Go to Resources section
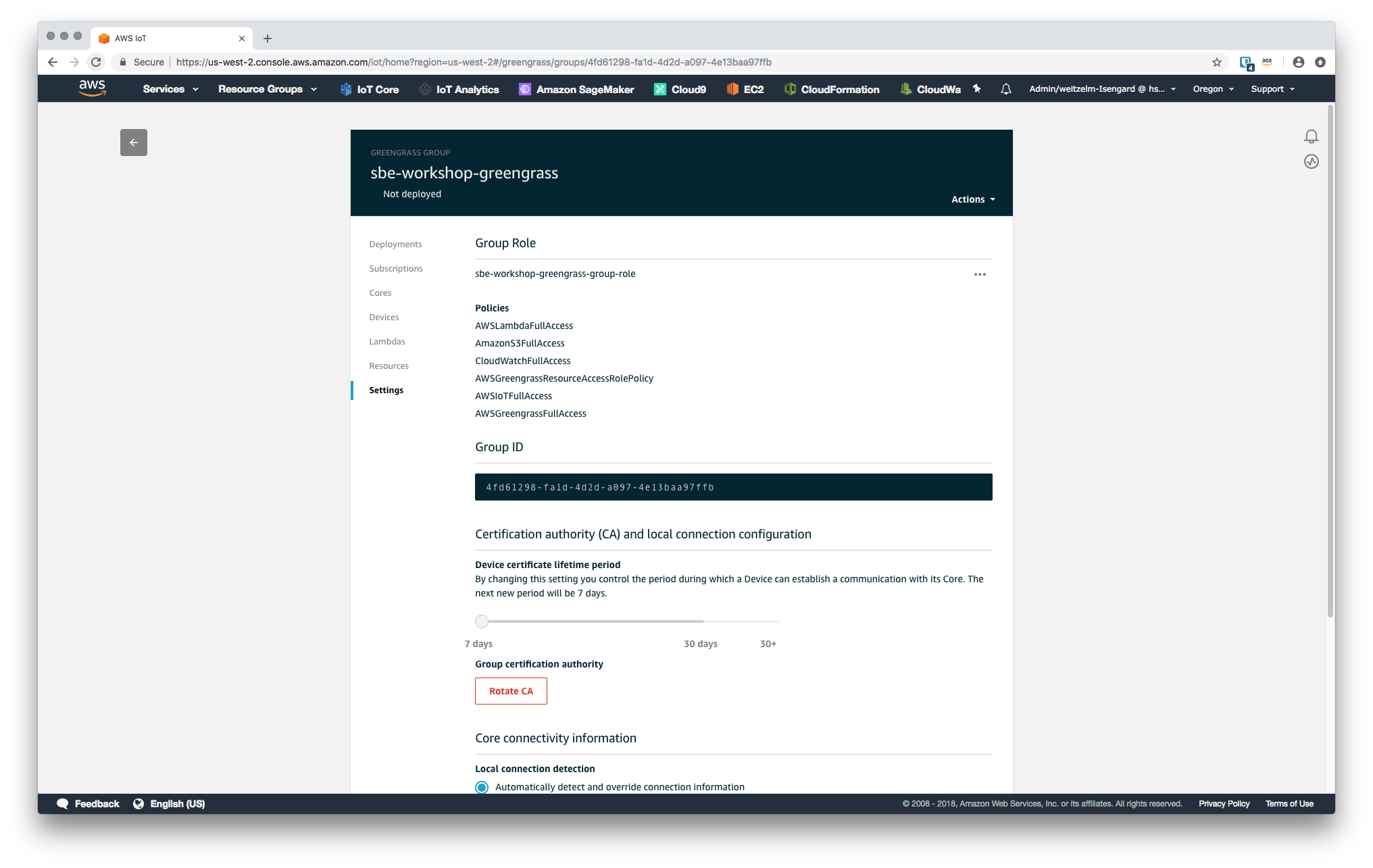This screenshot has width=1373, height=868. 389,366
